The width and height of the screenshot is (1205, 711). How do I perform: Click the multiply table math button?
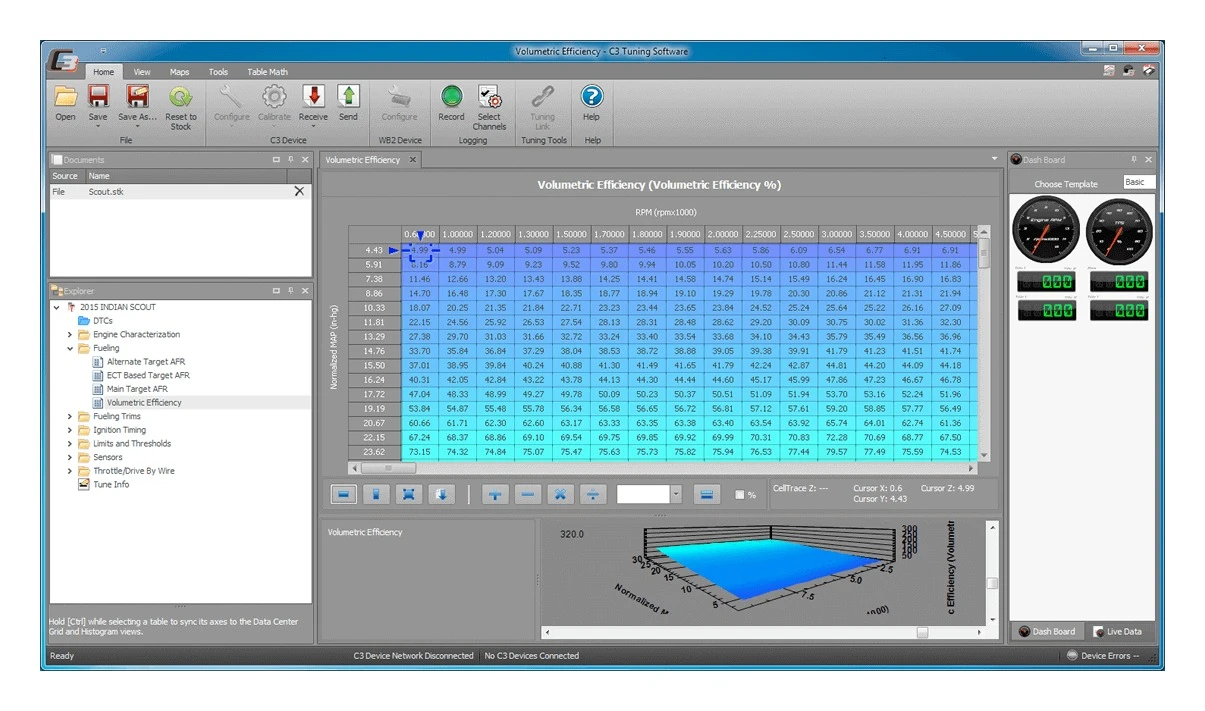point(561,494)
